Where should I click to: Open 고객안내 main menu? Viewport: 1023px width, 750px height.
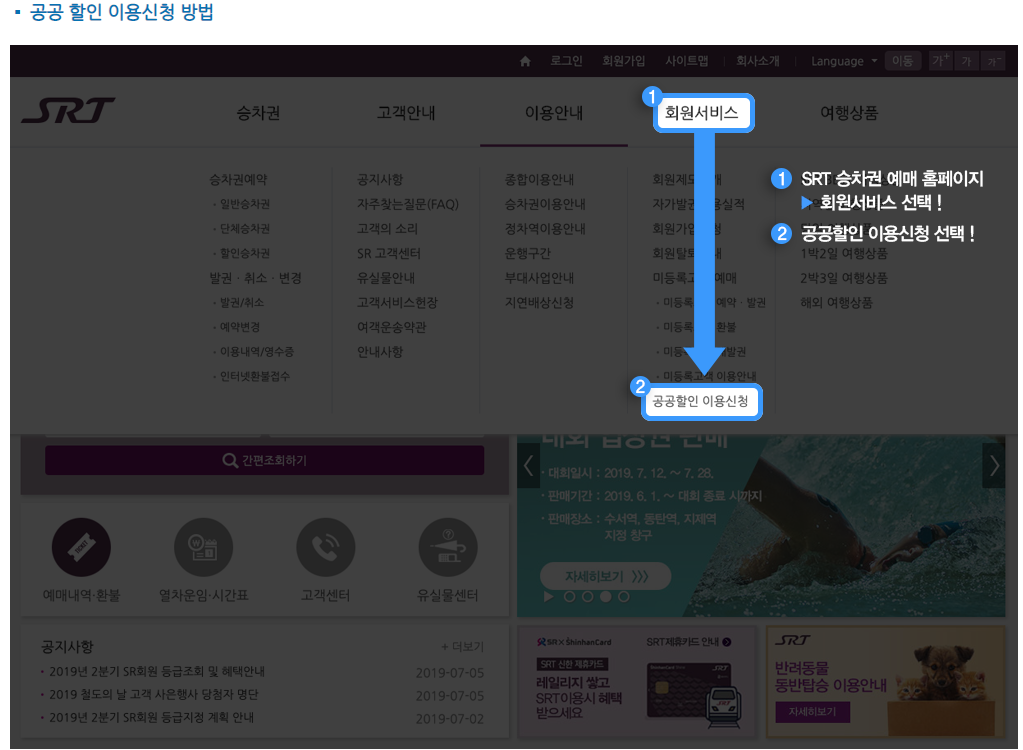[406, 113]
